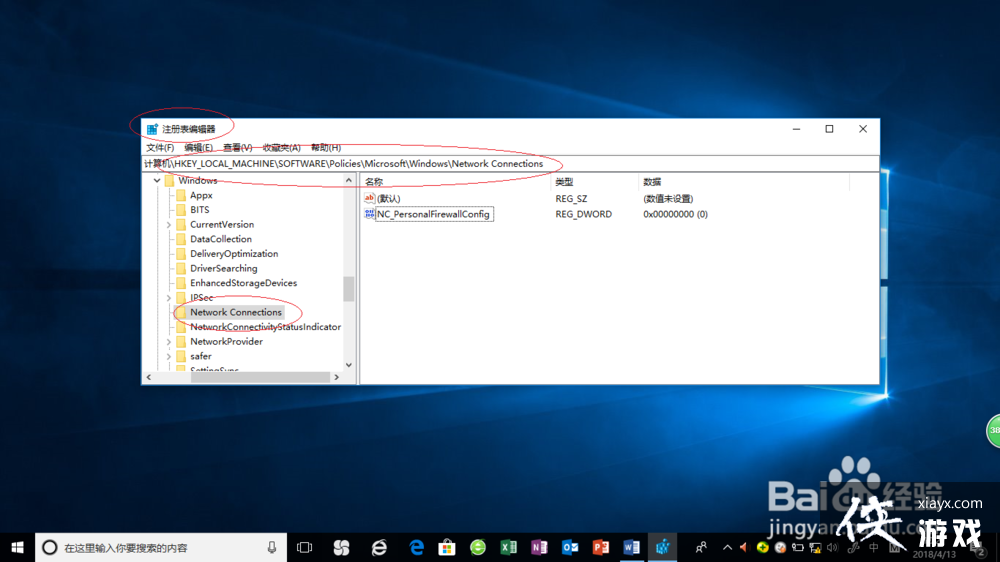Viewport: 1000px width, 562px height.
Task: Open Task View from taskbar
Action: pyautogui.click(x=305, y=547)
